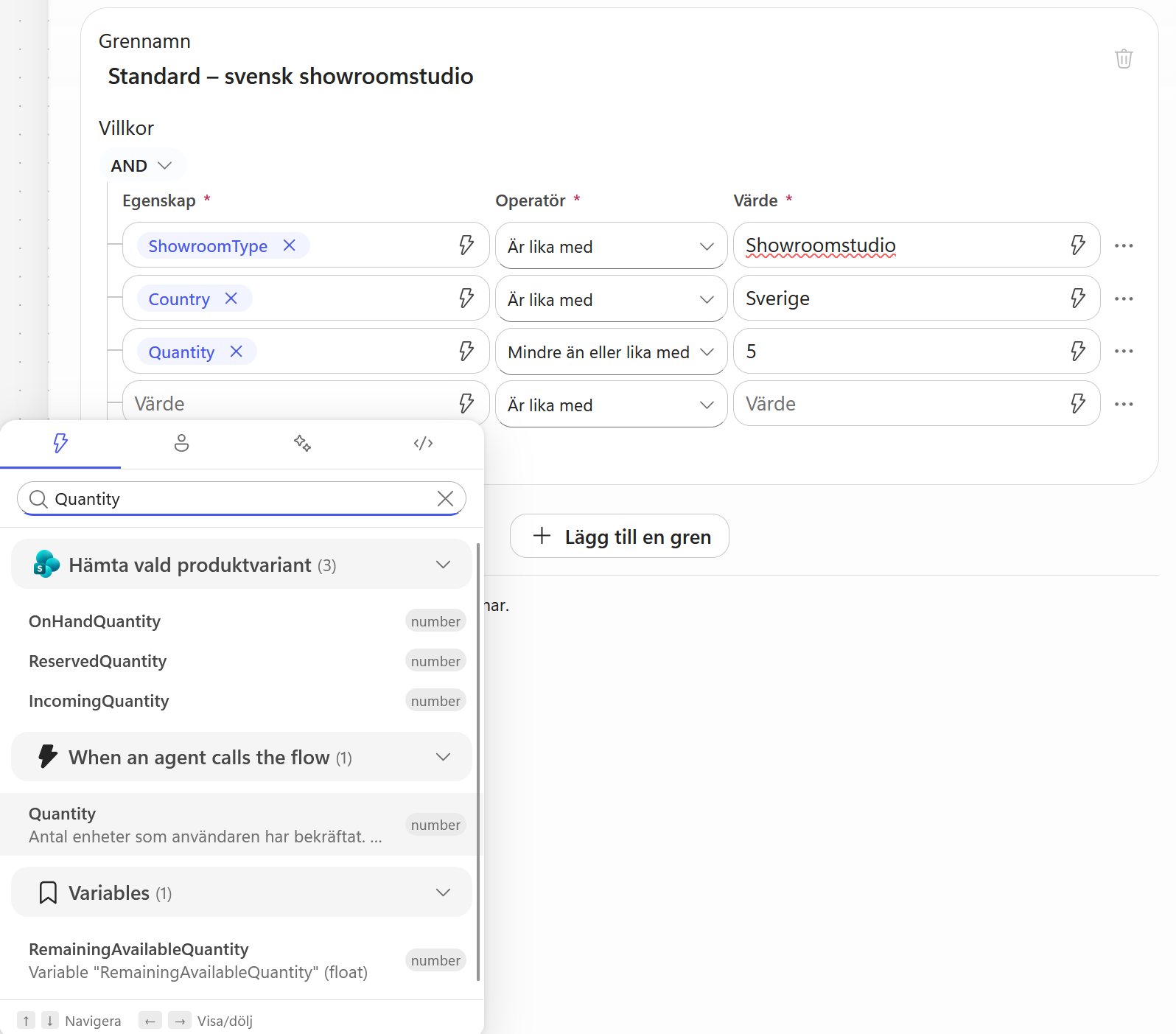Switch to the code expression tab

pos(423,443)
